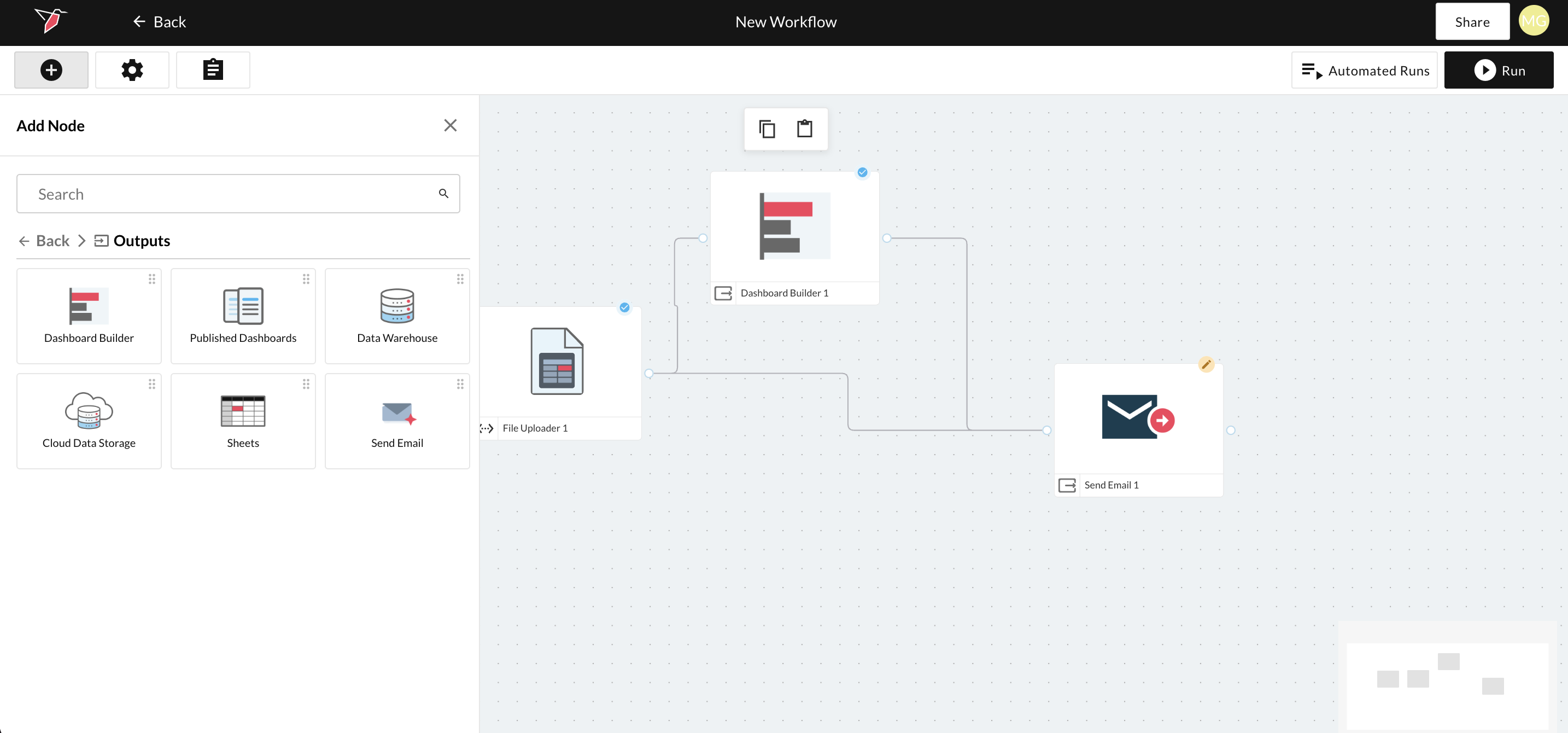Viewport: 1568px width, 733px height.
Task: Click the checkmark badge on Dashboard Builder 1
Action: [x=863, y=172]
